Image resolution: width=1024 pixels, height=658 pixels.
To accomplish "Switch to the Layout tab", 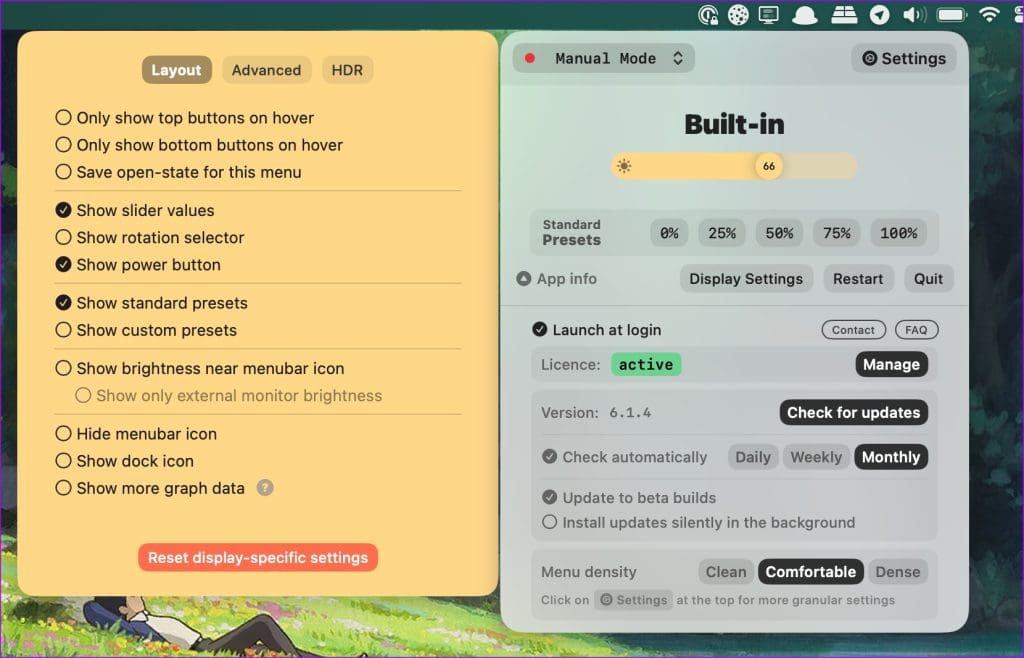I will click(x=176, y=70).
